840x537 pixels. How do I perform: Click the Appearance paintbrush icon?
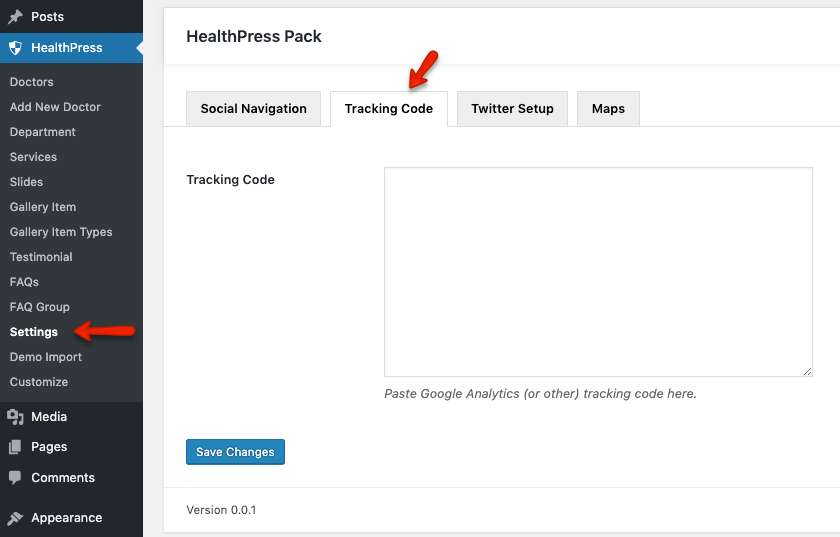pyautogui.click(x=15, y=518)
